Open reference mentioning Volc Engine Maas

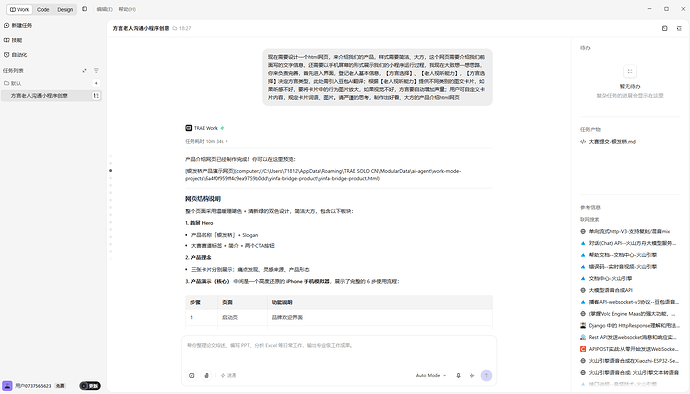point(628,314)
